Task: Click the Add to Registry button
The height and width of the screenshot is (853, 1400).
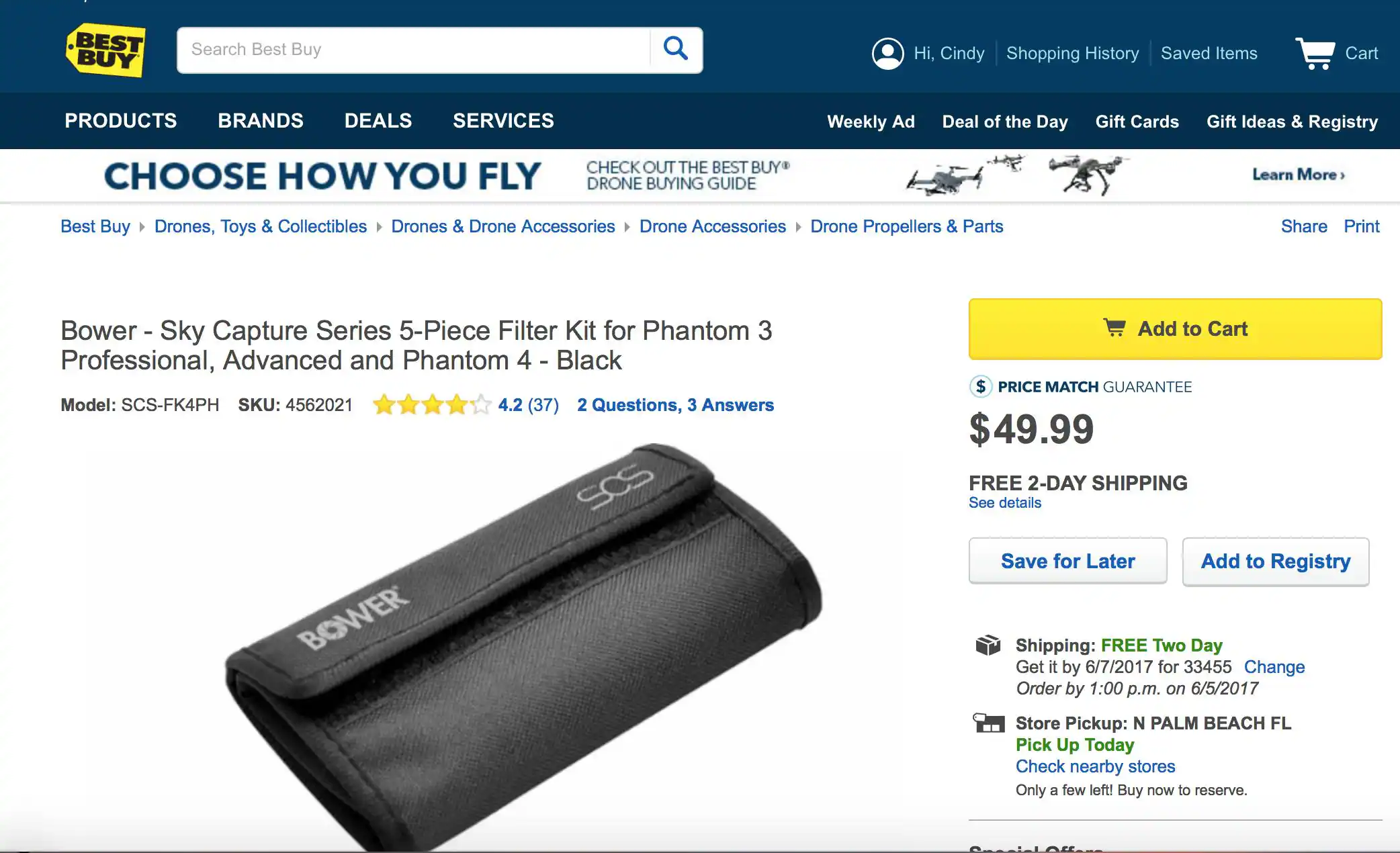Action: coord(1275,561)
